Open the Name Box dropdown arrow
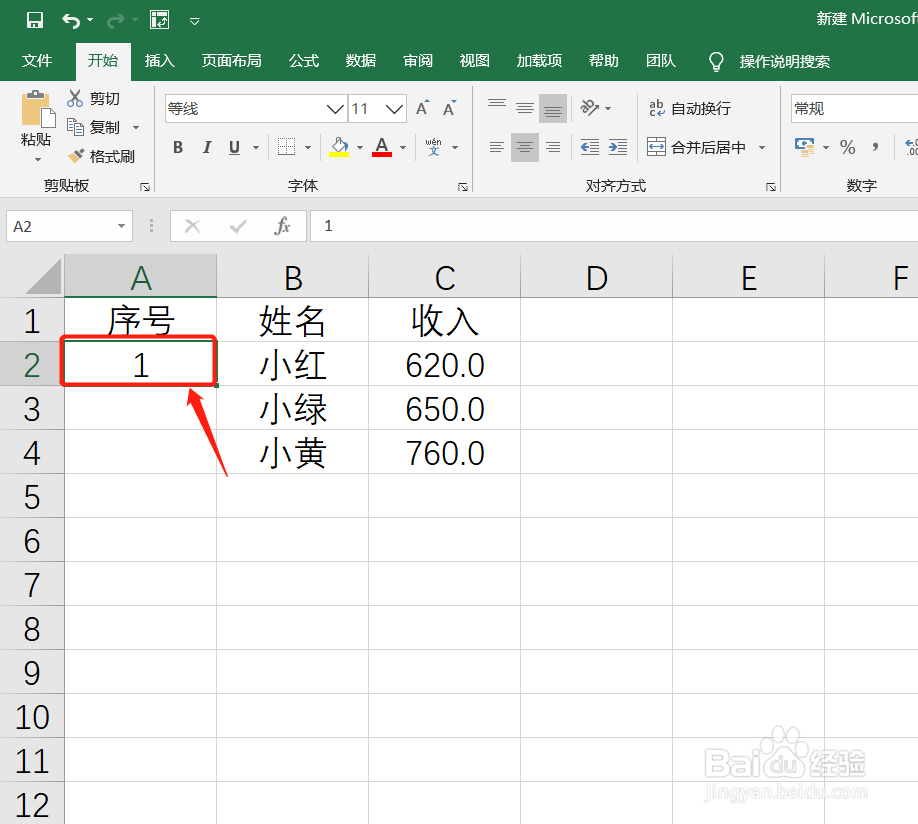Viewport: 918px width, 824px height. point(121,226)
